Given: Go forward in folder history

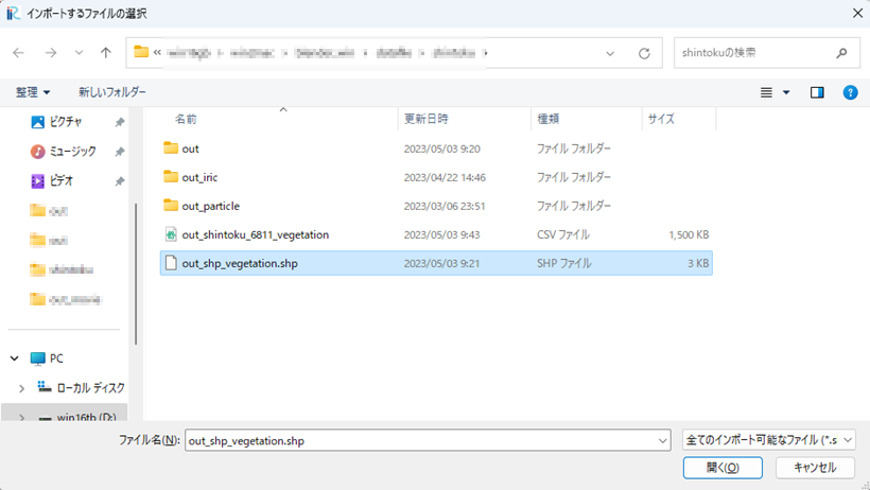Looking at the screenshot, I should tap(50, 53).
